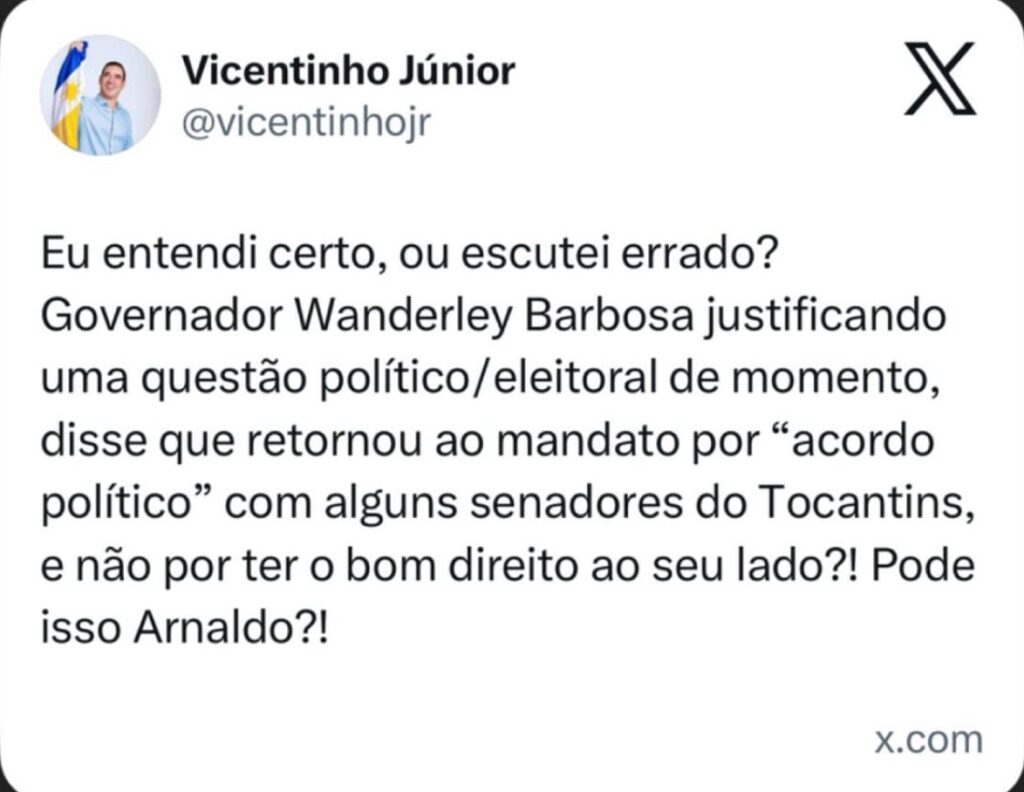Click the word "Governador" in the tweet

point(163,318)
